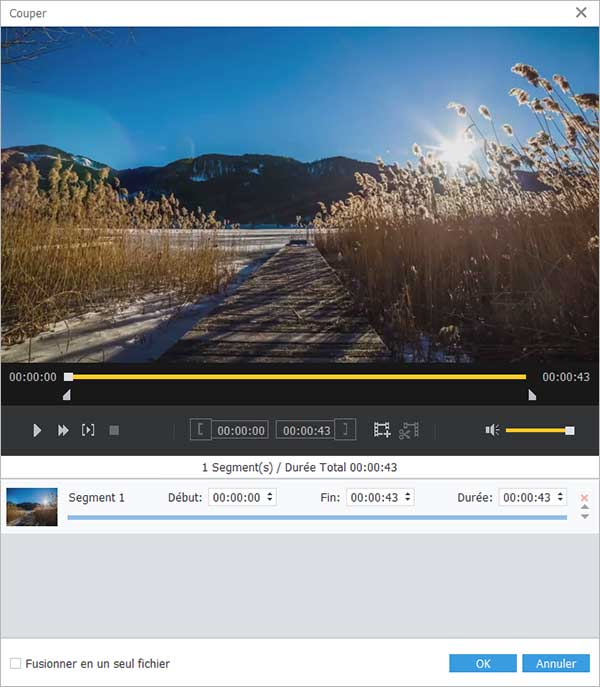Click the OK button

483,663
